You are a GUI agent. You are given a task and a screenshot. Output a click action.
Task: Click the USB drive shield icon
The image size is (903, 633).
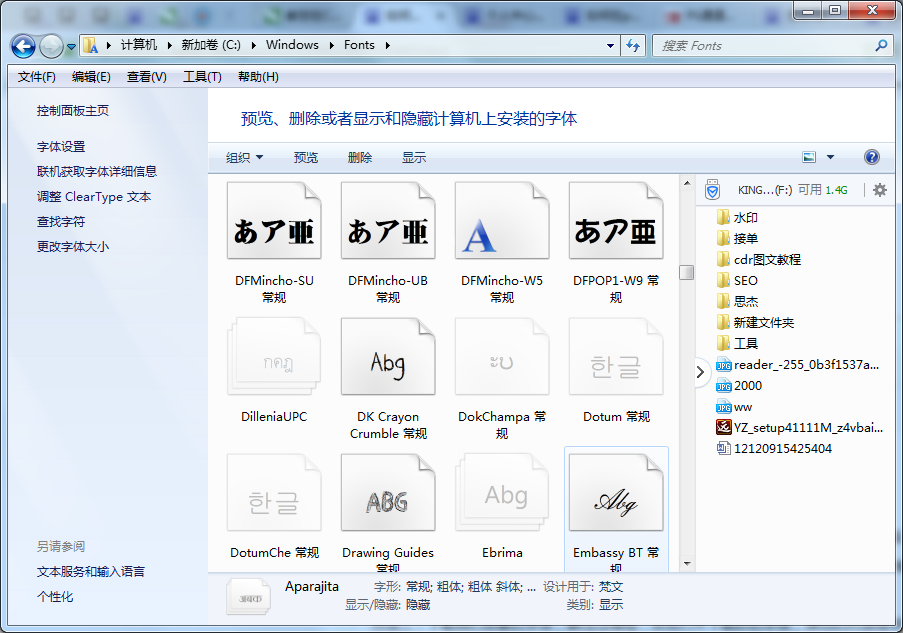pos(712,189)
